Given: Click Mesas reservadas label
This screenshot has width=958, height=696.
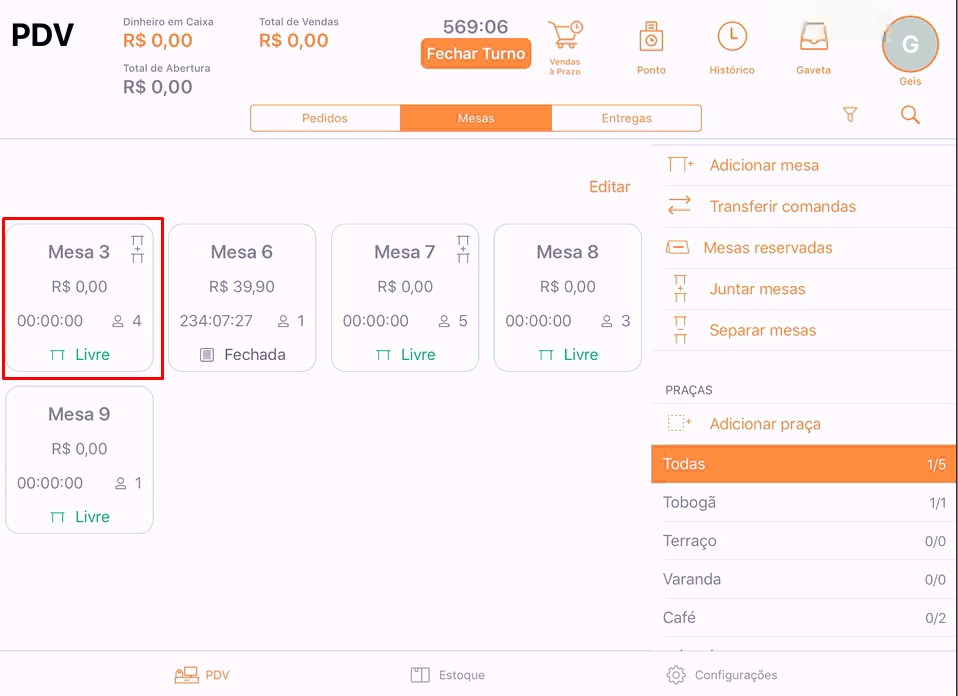Looking at the screenshot, I should pos(767,247).
